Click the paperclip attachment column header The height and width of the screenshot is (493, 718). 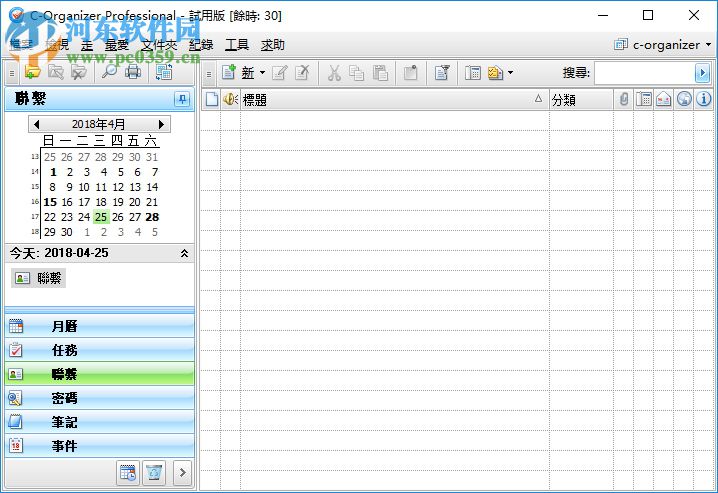[624, 99]
